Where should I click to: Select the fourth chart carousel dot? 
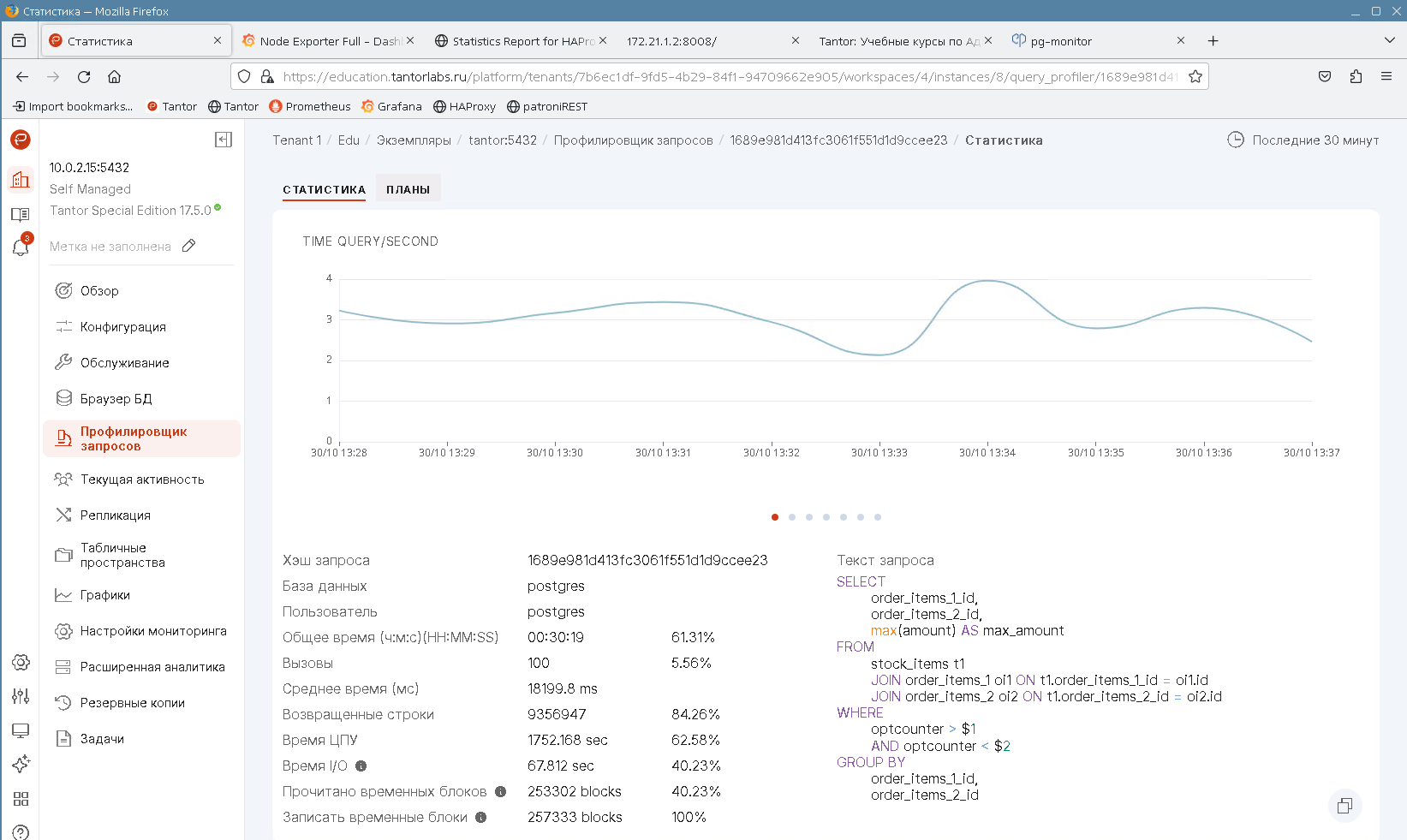click(x=826, y=517)
